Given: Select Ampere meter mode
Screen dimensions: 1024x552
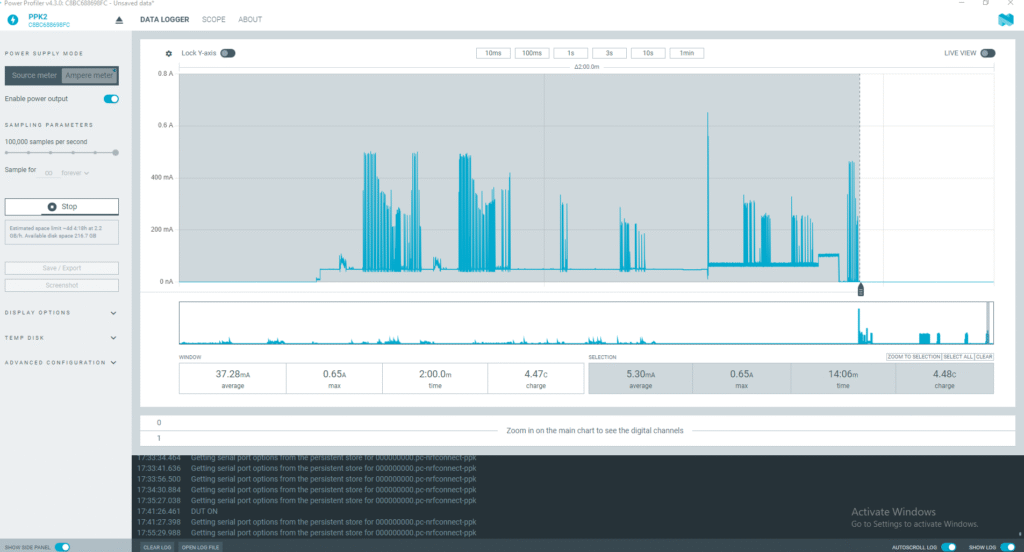Looking at the screenshot, I should tap(89, 76).
